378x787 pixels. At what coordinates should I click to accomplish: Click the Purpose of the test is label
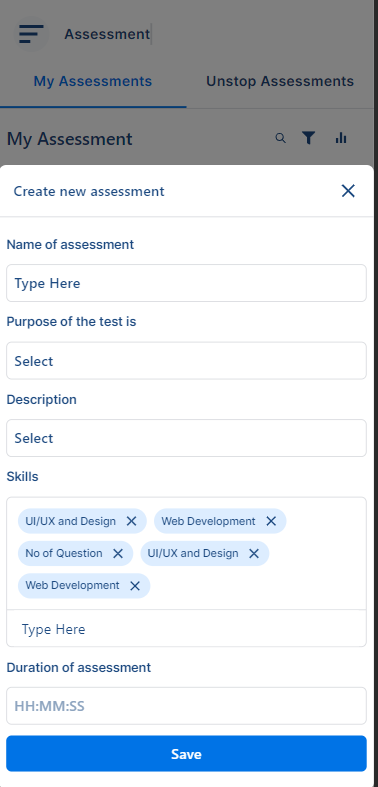pyautogui.click(x=71, y=322)
